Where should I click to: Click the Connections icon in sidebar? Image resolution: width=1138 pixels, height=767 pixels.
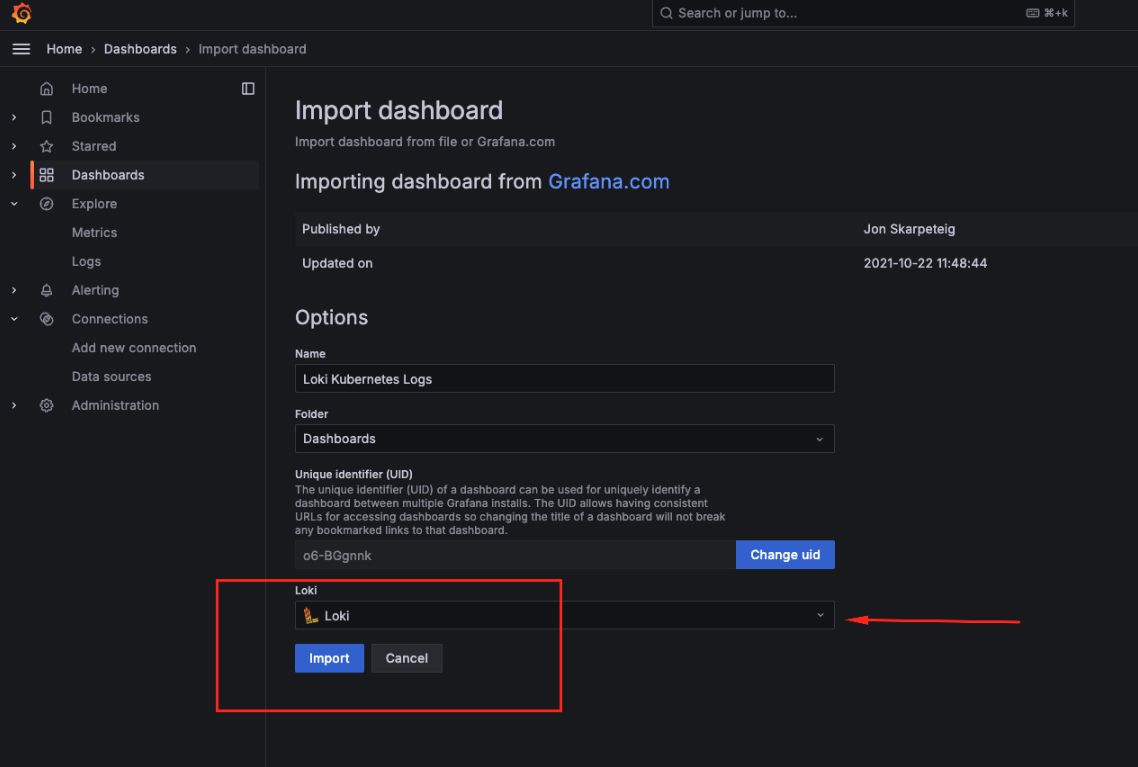pyautogui.click(x=46, y=319)
